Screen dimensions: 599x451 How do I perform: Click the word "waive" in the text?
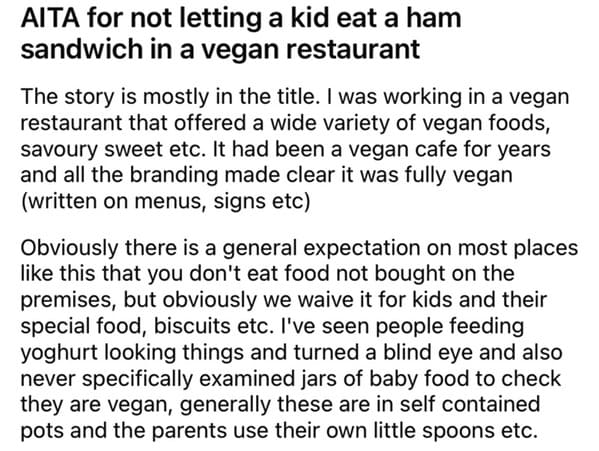[325, 300]
